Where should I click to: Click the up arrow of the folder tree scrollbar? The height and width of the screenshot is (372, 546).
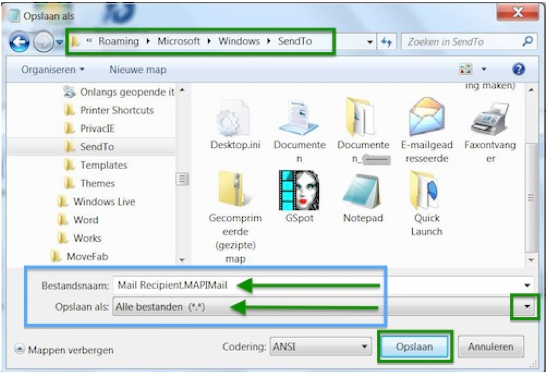pyautogui.click(x=182, y=90)
